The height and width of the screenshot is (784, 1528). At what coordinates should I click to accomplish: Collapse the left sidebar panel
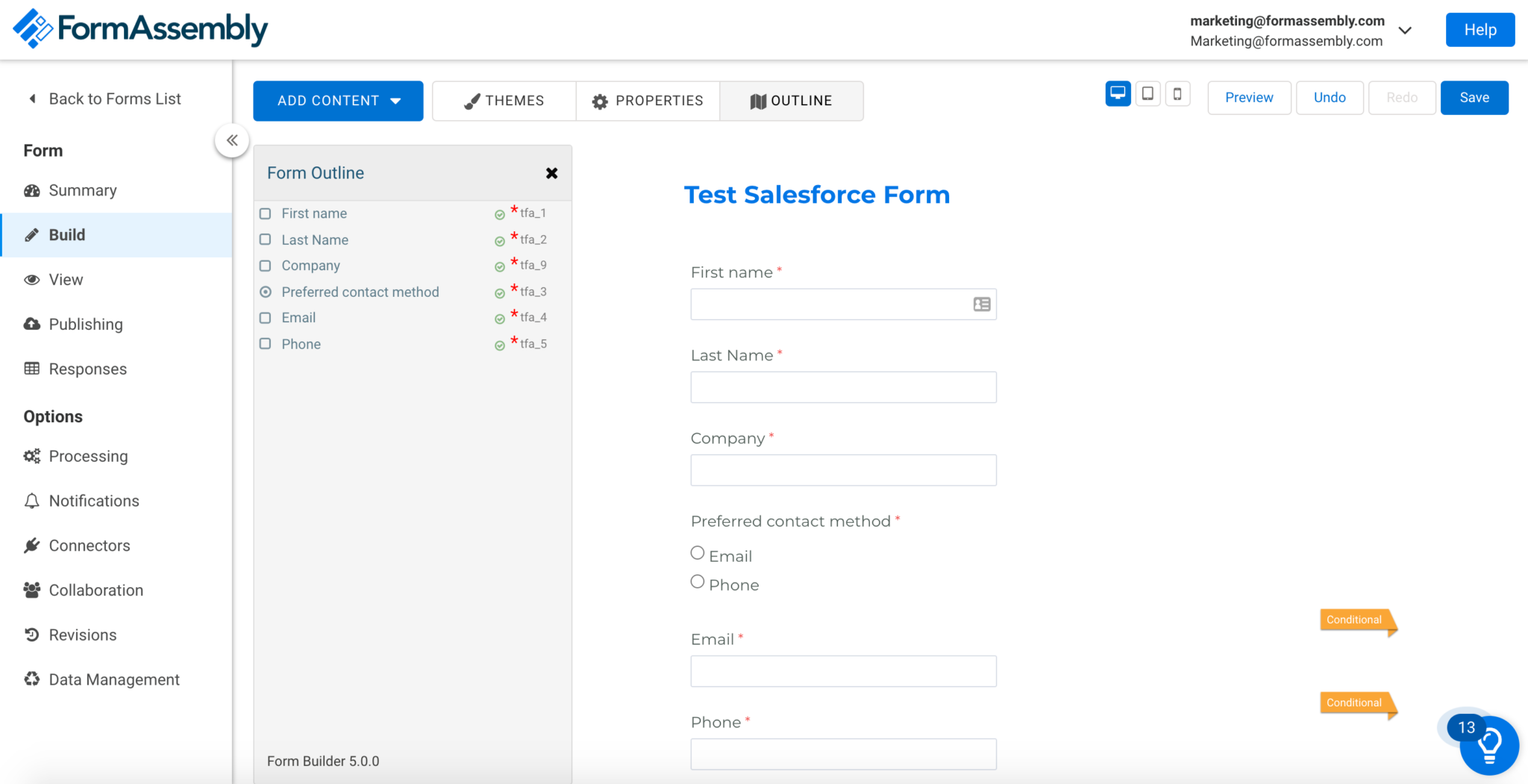pyautogui.click(x=232, y=139)
